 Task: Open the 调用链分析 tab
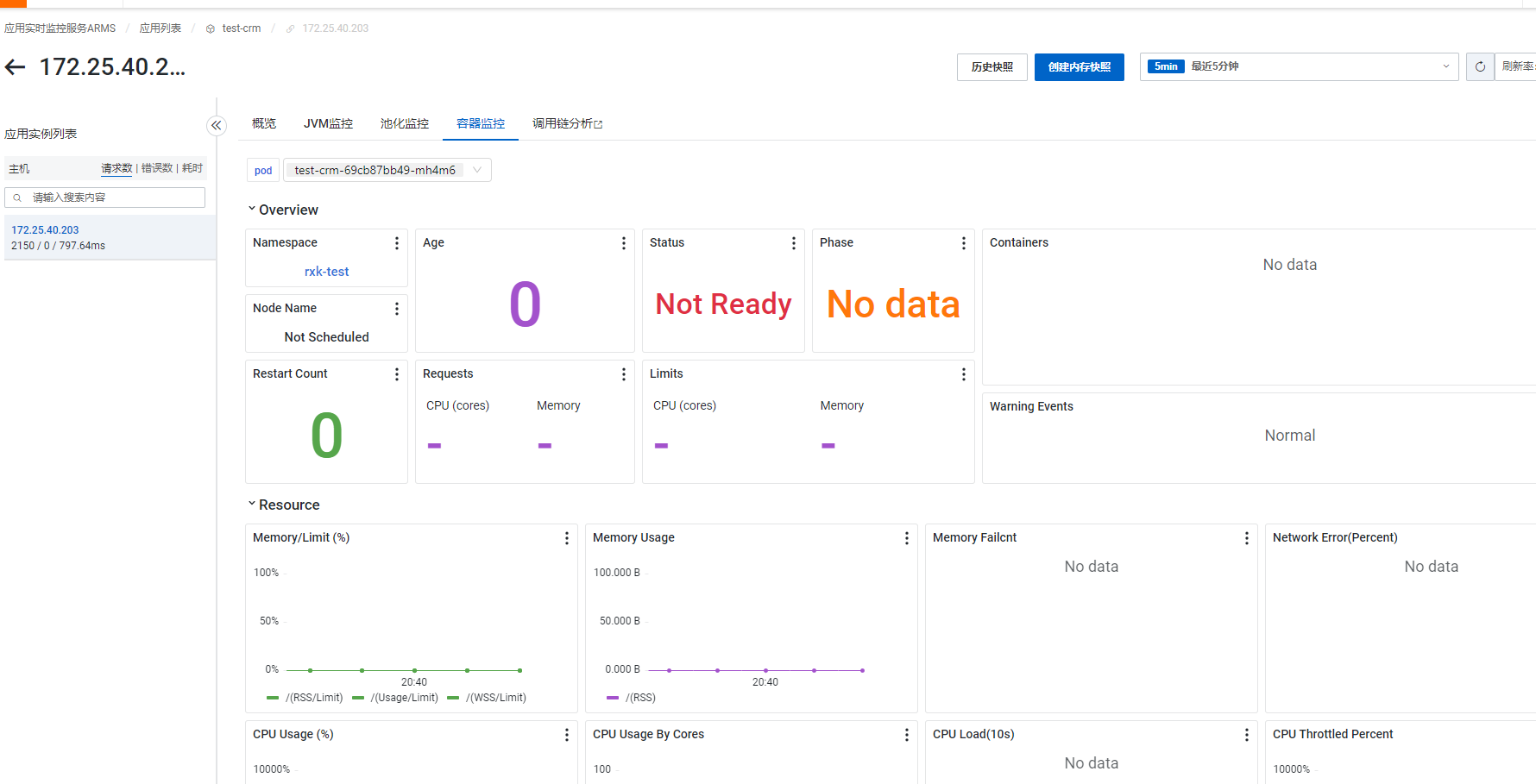tap(567, 123)
